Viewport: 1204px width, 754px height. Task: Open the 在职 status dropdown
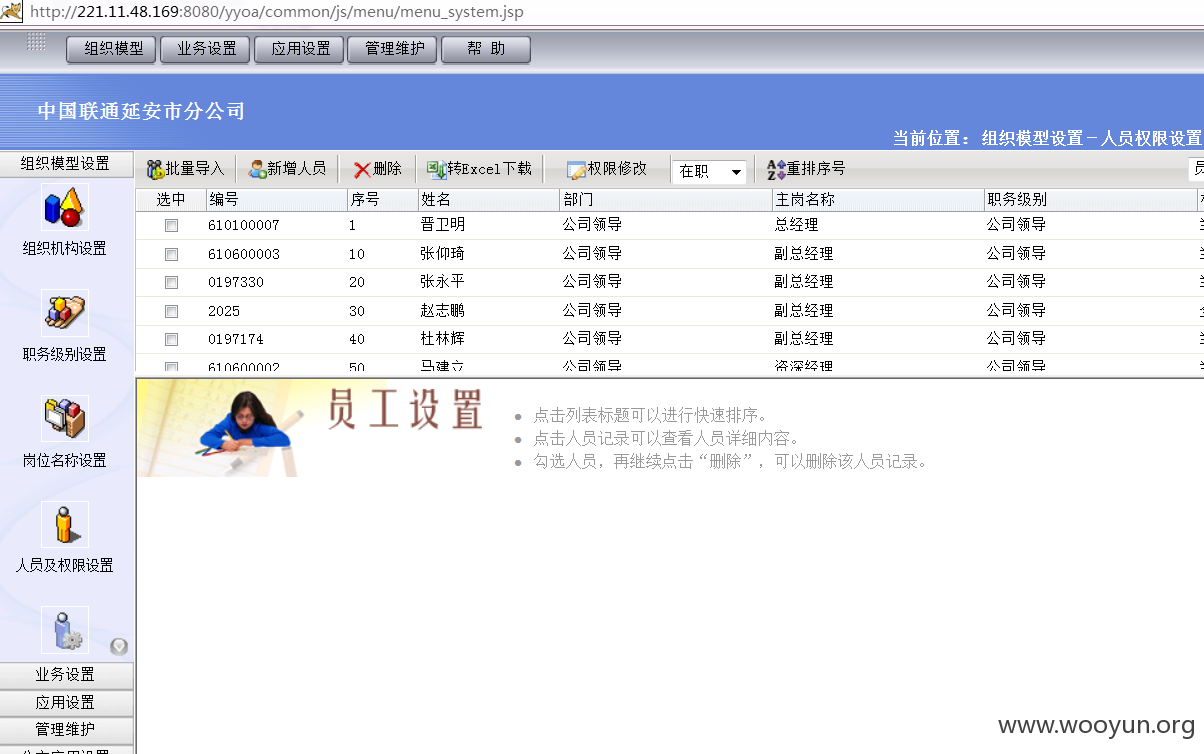click(709, 172)
